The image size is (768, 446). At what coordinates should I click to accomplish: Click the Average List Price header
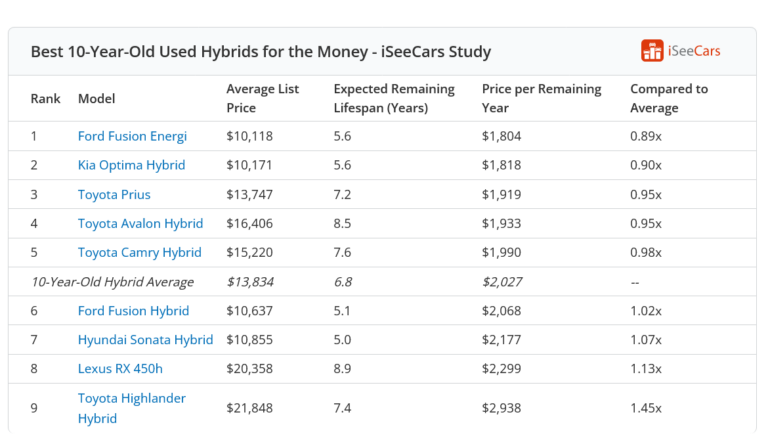coord(263,98)
